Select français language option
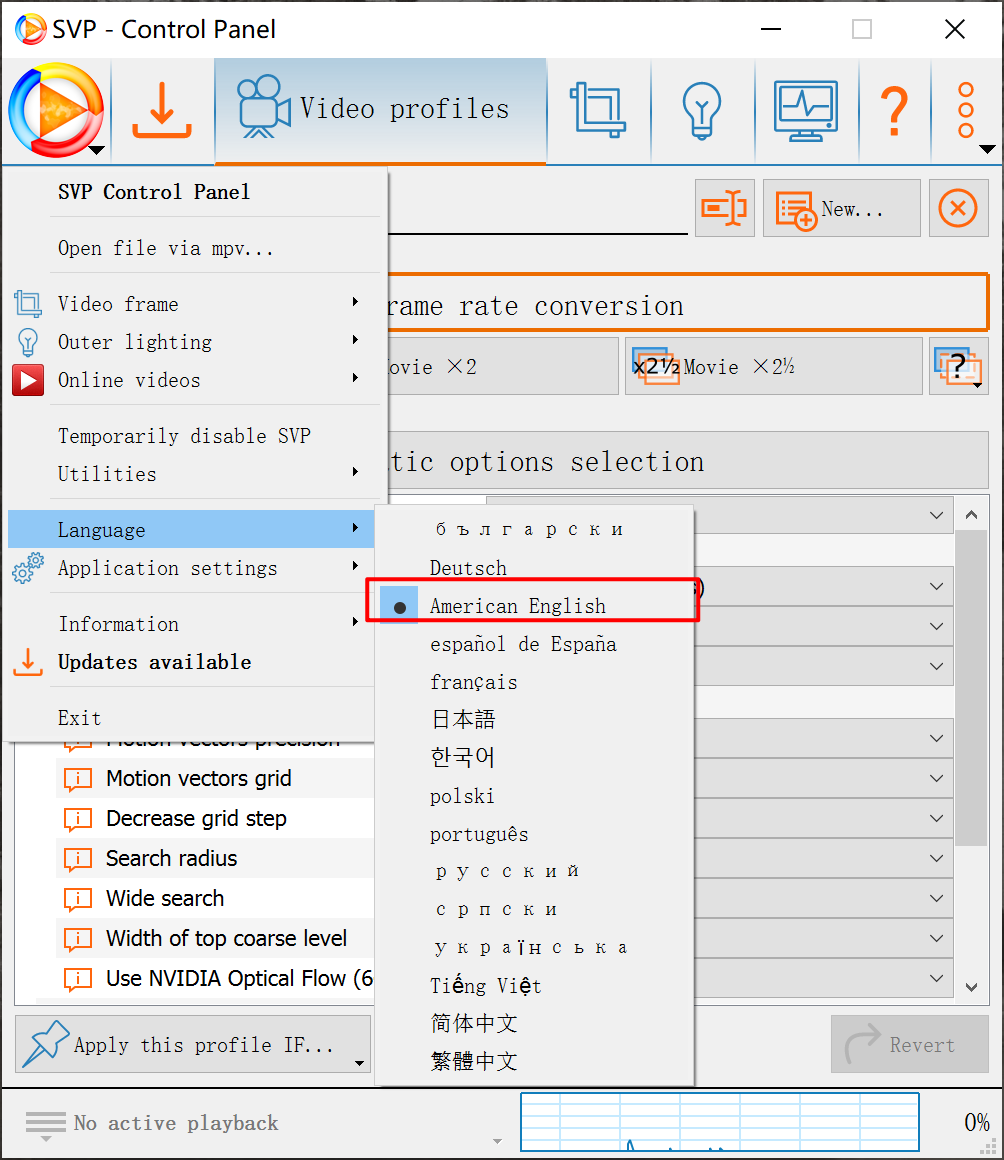The image size is (1004, 1160). (x=534, y=682)
